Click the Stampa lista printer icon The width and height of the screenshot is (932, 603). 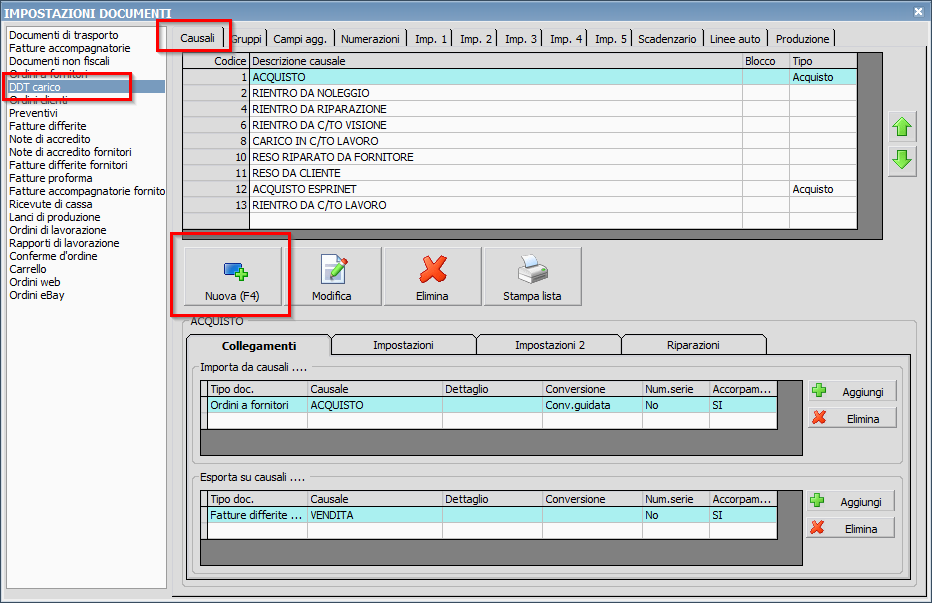click(533, 269)
